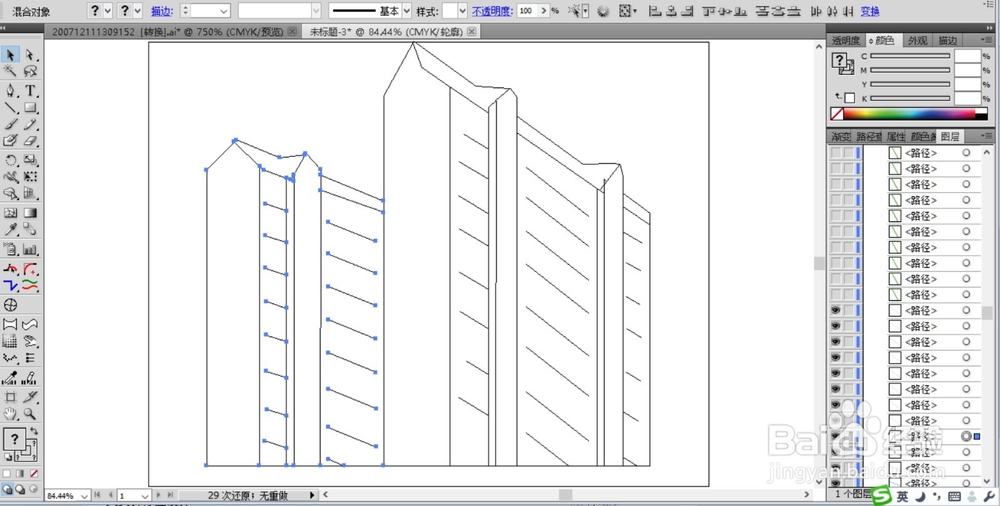Screen dimensions: 1000x506
Task: Select the Column Graph tool
Action: point(30,249)
